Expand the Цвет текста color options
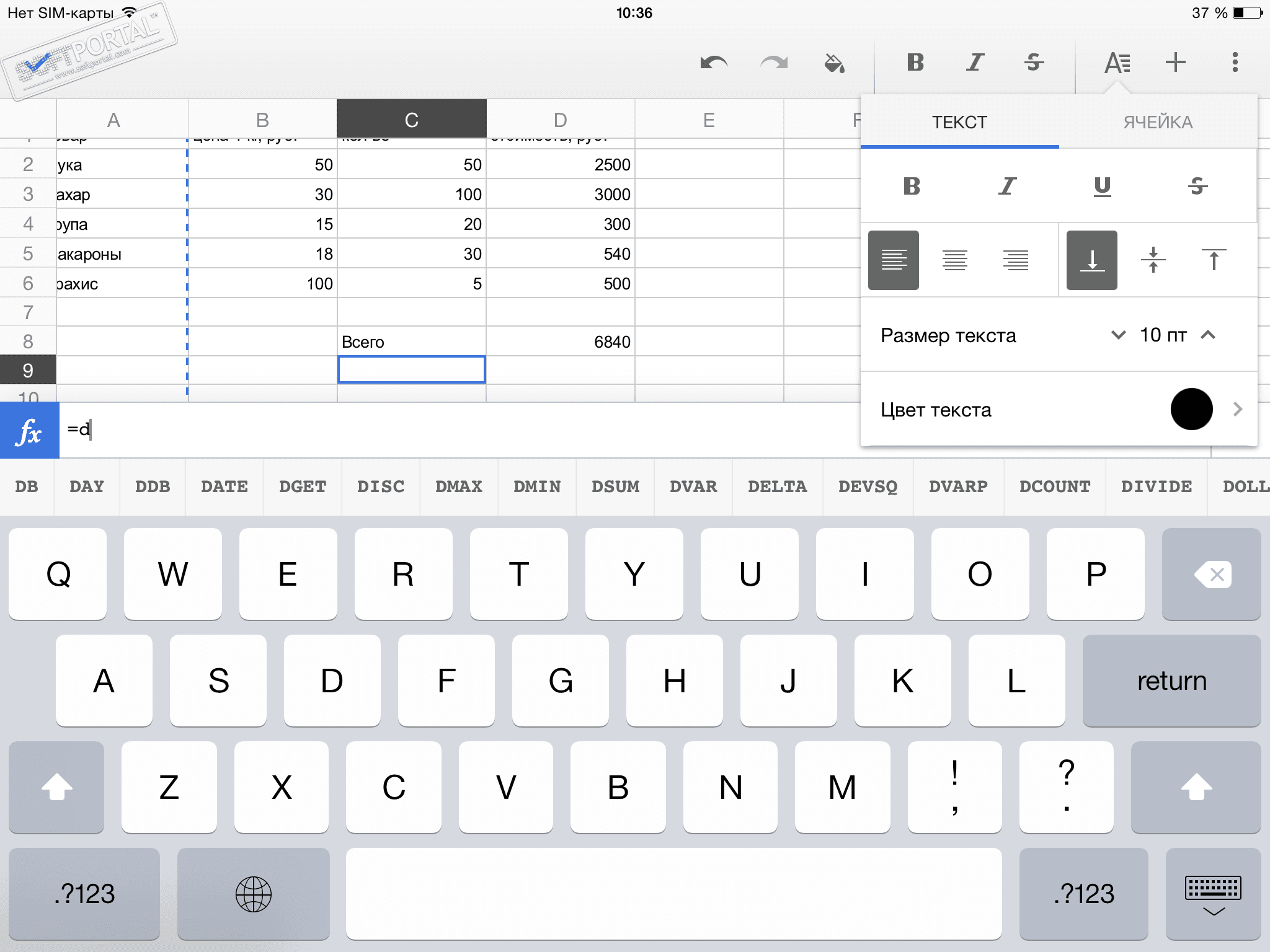Image resolution: width=1270 pixels, height=952 pixels. [x=1237, y=409]
